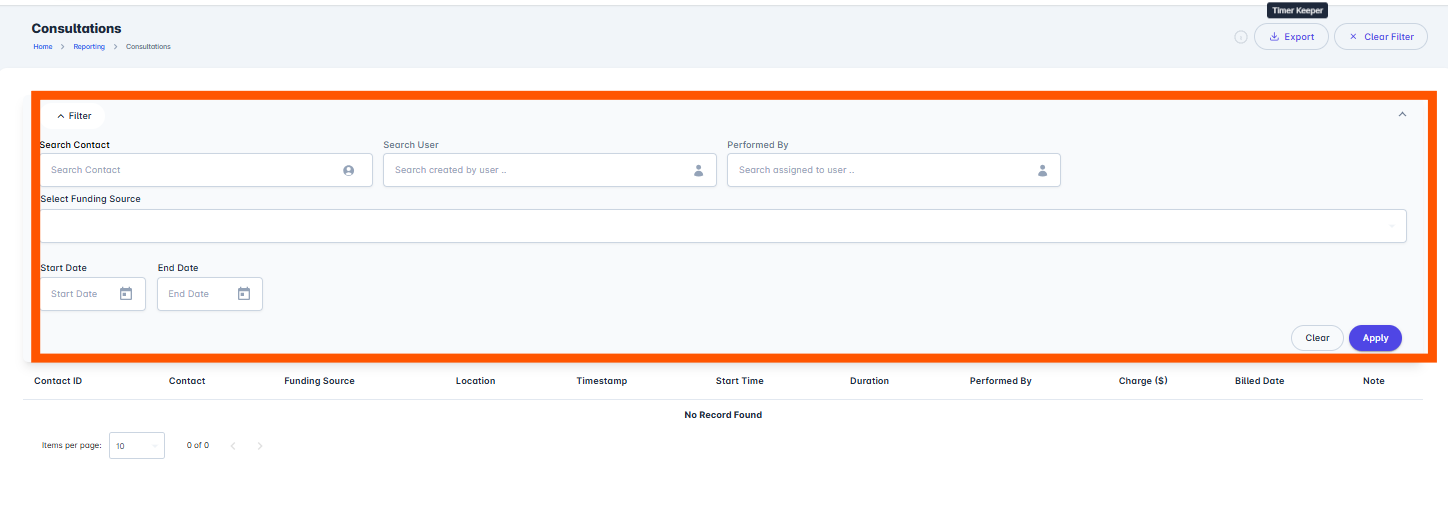The image size is (1448, 507).
Task: Open Reporting breadcrumb link
Action: click(x=89, y=47)
